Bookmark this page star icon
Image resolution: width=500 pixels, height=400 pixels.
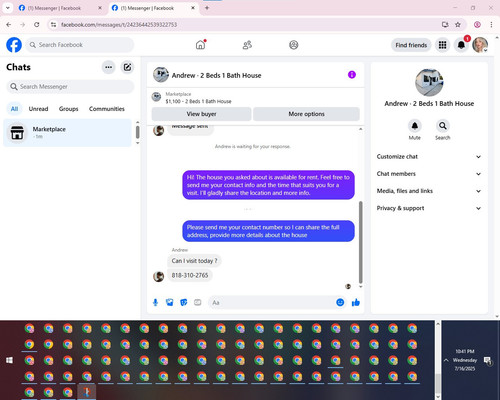(458, 24)
